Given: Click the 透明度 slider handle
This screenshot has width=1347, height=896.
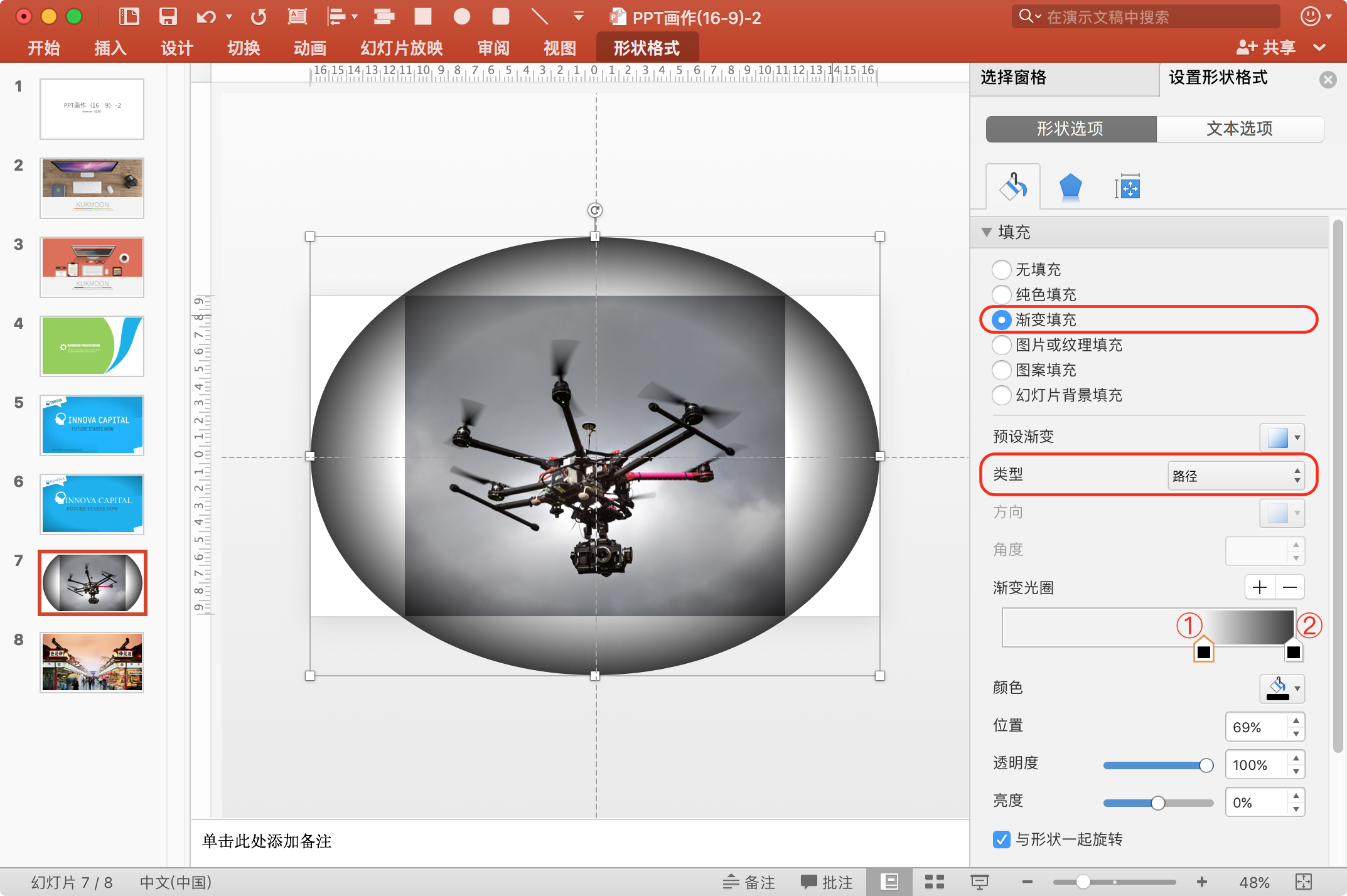Looking at the screenshot, I should [x=1206, y=765].
